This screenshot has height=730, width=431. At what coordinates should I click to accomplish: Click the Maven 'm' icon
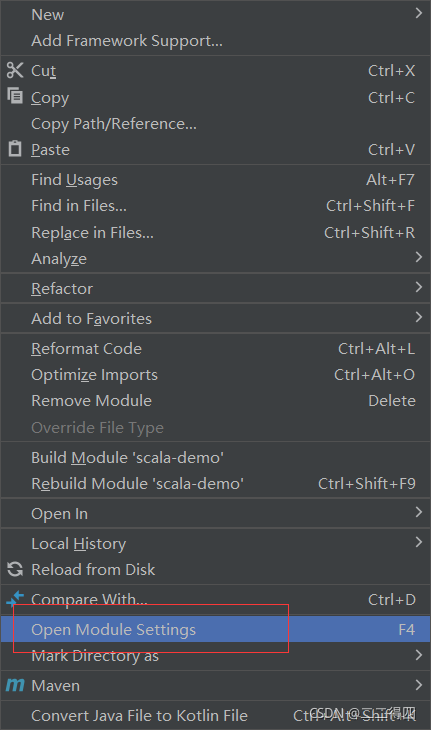pyautogui.click(x=15, y=685)
